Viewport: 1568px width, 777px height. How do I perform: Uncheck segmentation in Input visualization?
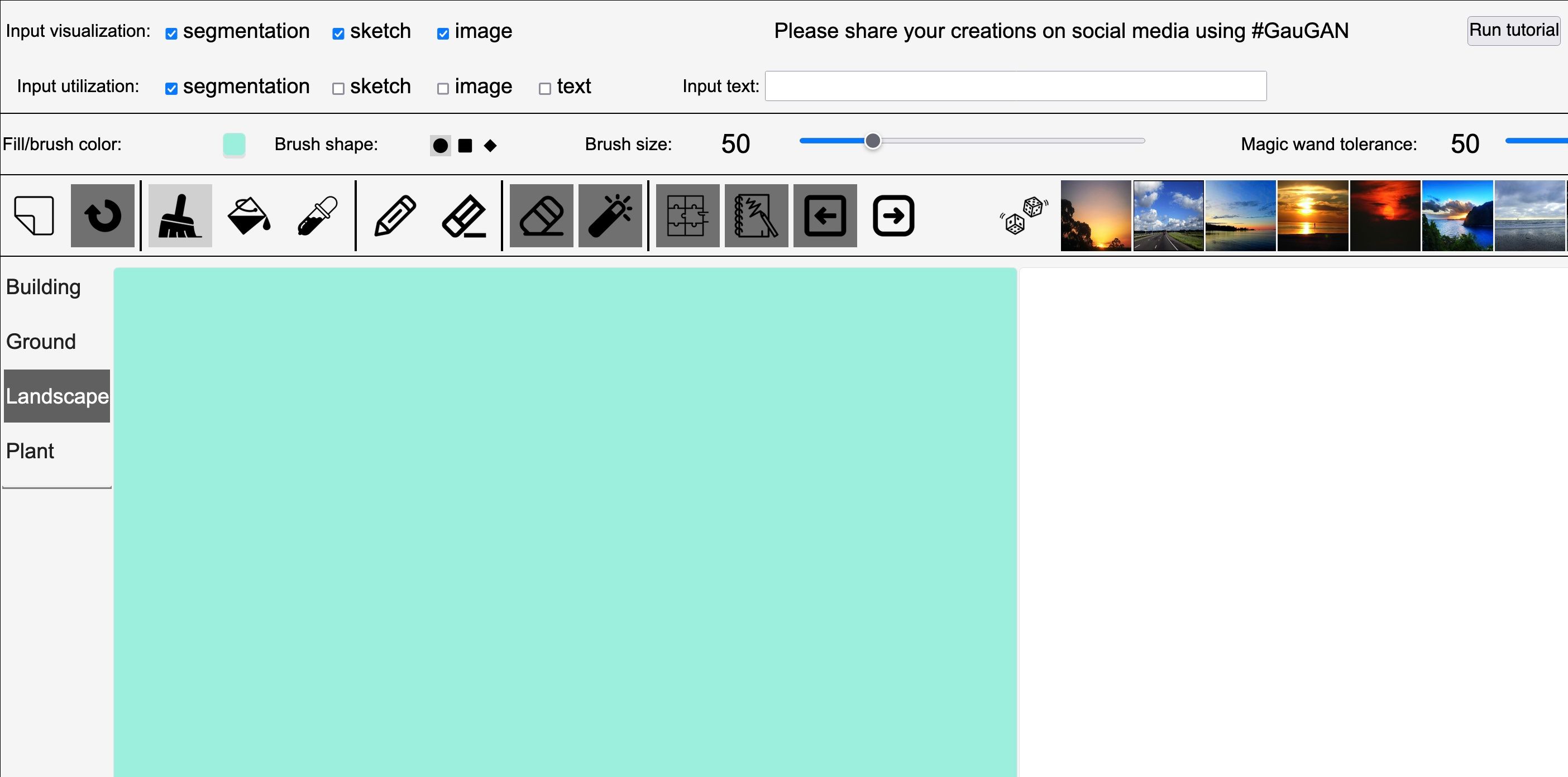tap(171, 34)
